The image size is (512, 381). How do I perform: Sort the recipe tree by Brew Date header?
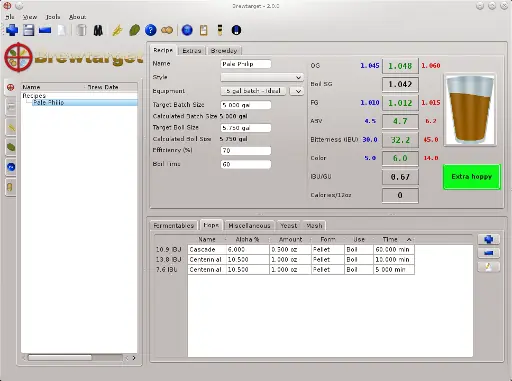103,87
